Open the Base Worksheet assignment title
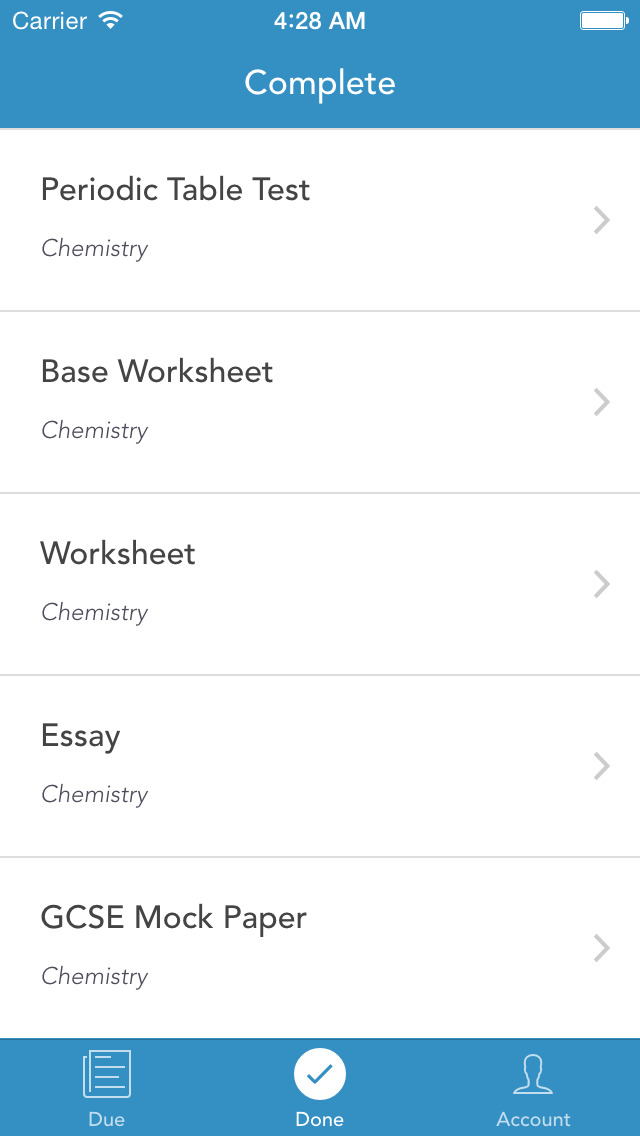 pos(157,372)
